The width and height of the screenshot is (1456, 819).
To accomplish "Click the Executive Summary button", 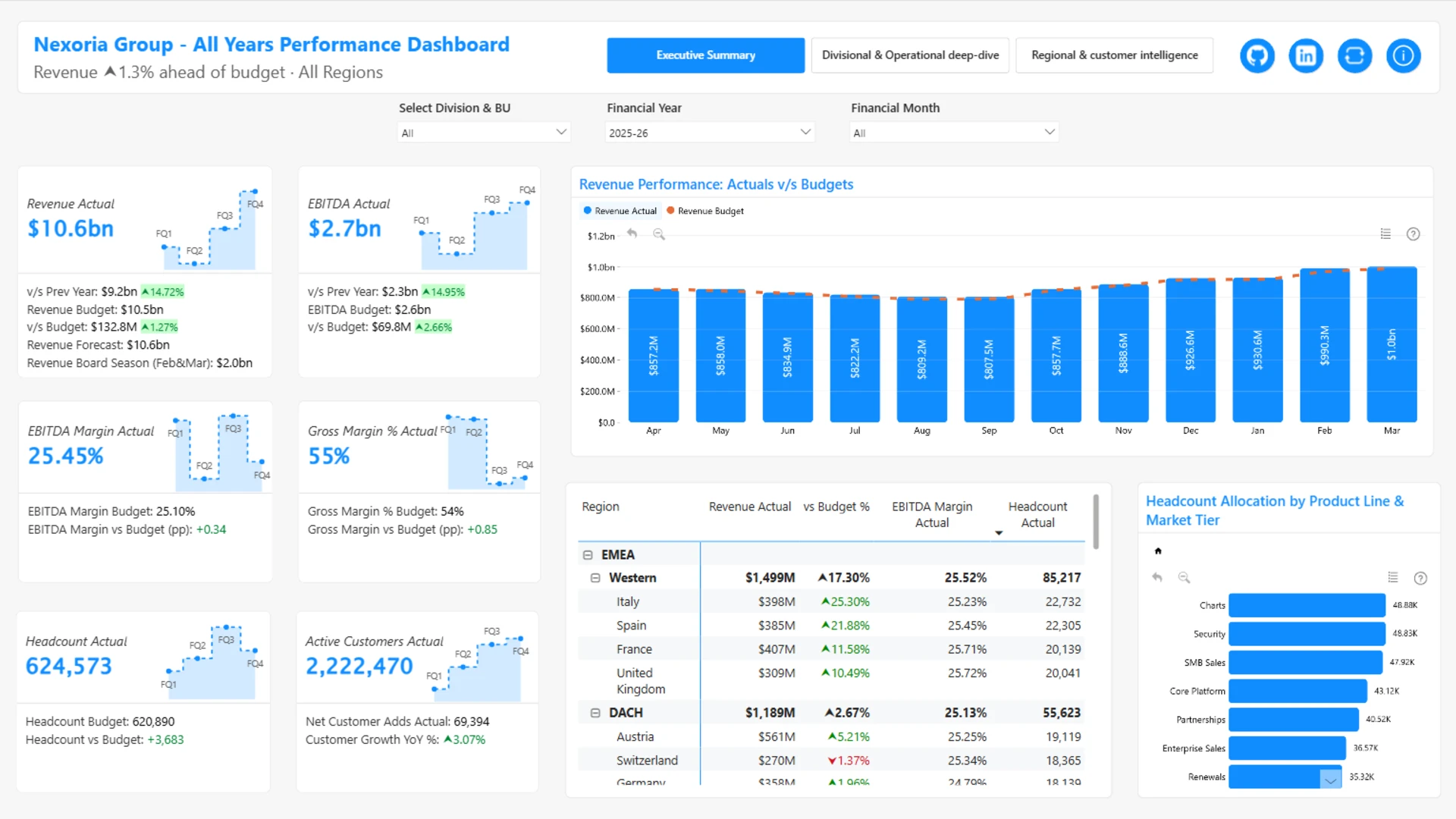I will tap(705, 55).
